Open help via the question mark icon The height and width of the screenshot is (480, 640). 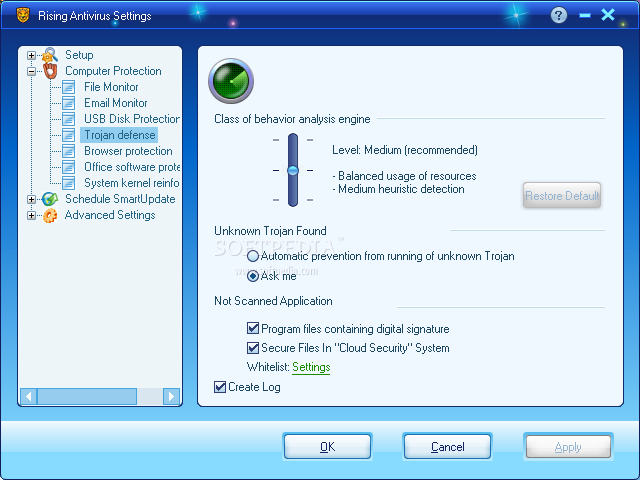pyautogui.click(x=559, y=16)
